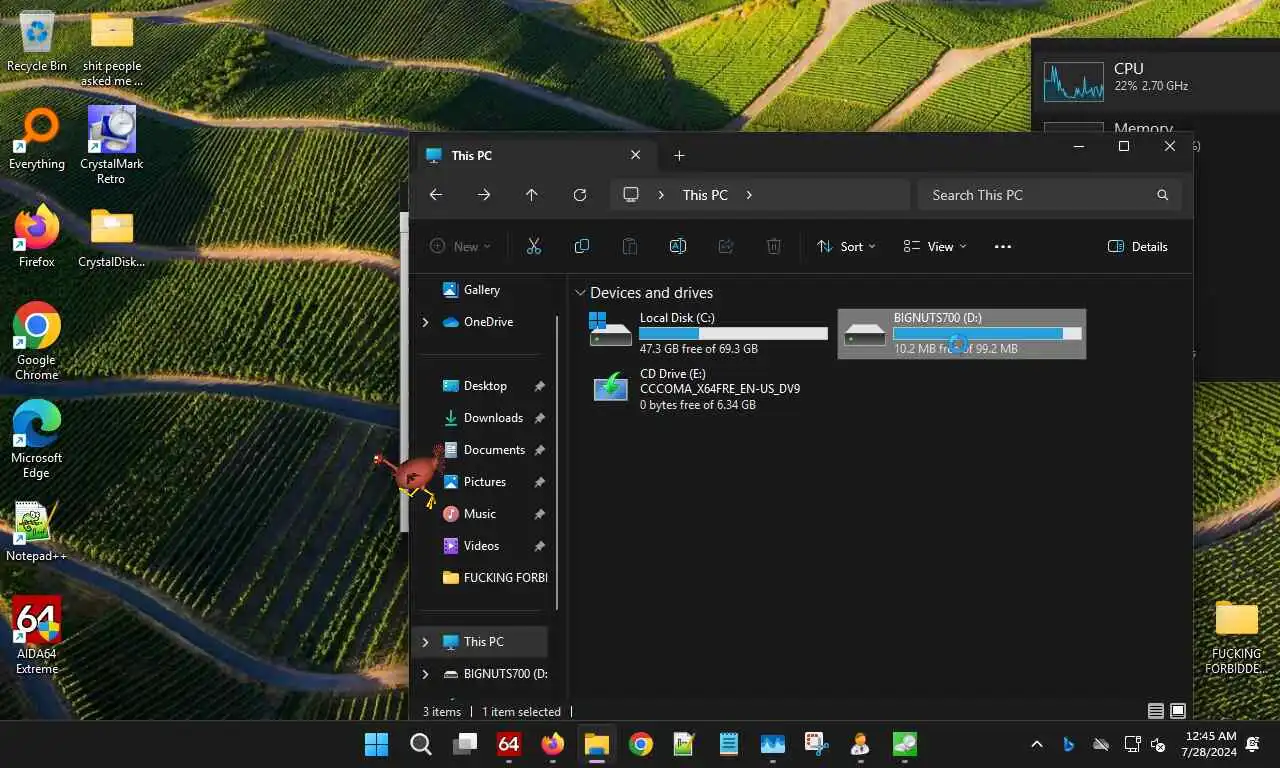Image resolution: width=1280 pixels, height=768 pixels.
Task: Open the Sort dropdown menu
Action: tap(846, 246)
